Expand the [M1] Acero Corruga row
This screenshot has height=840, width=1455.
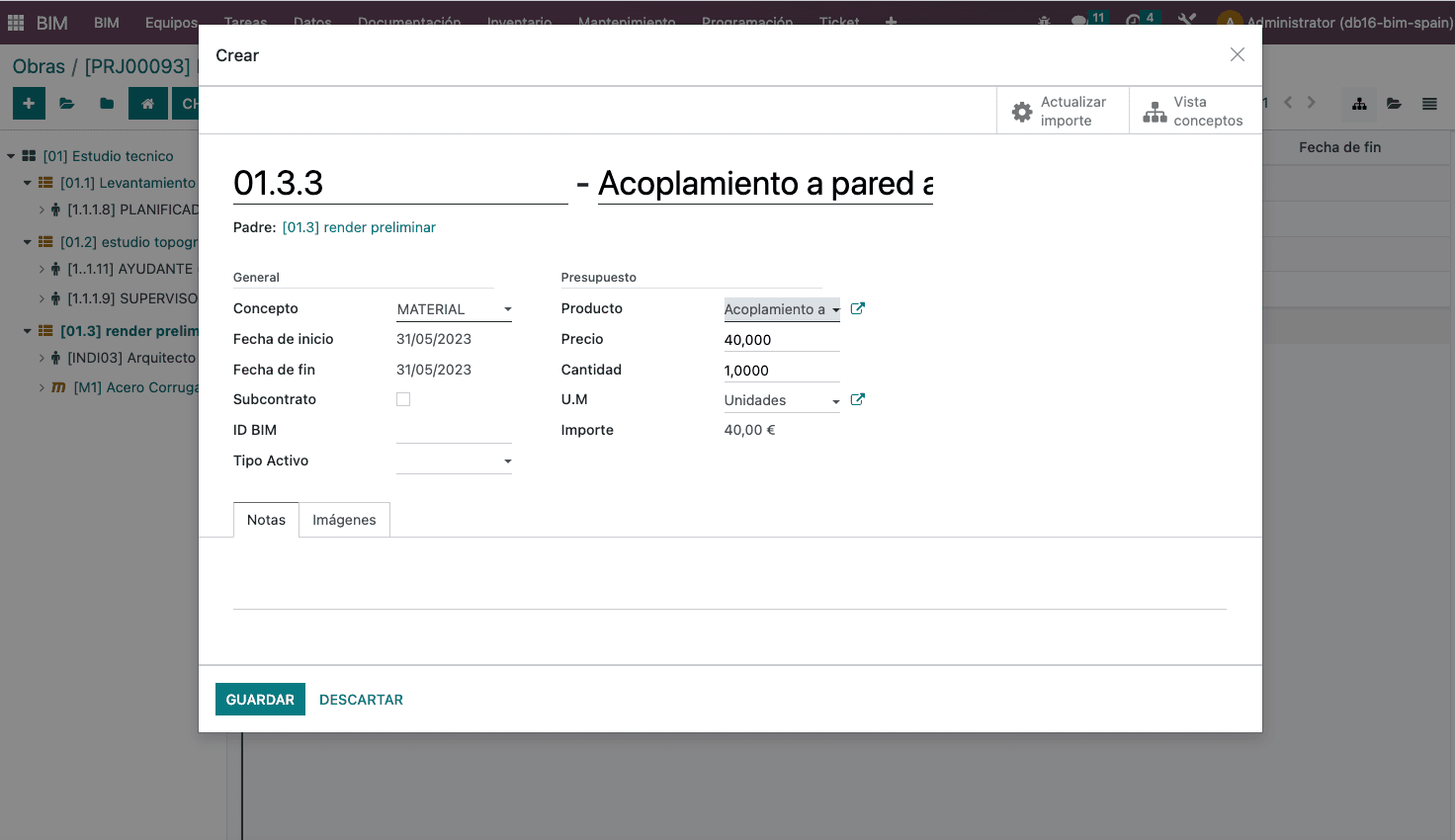(42, 387)
